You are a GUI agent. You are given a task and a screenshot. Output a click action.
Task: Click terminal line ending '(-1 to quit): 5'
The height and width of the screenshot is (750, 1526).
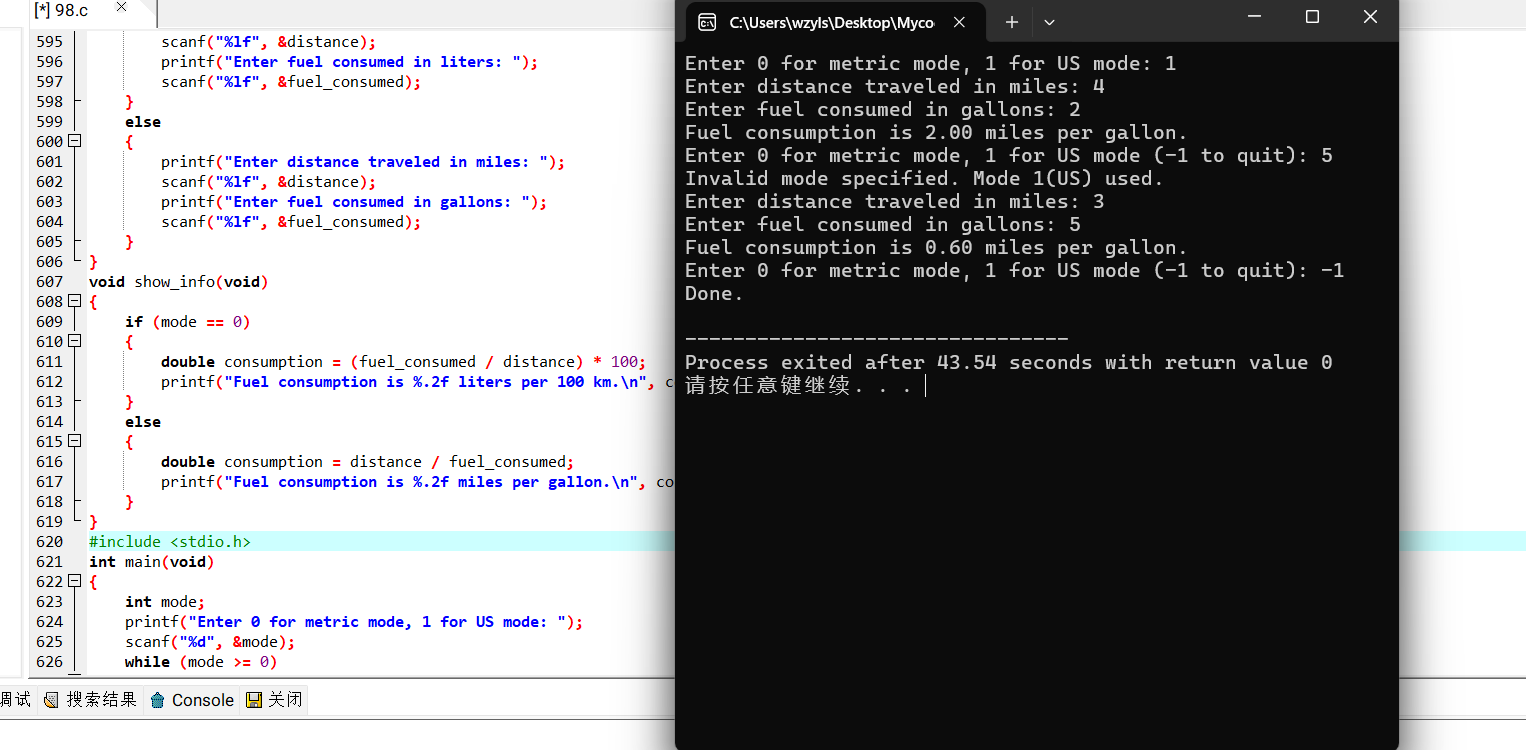(1009, 156)
